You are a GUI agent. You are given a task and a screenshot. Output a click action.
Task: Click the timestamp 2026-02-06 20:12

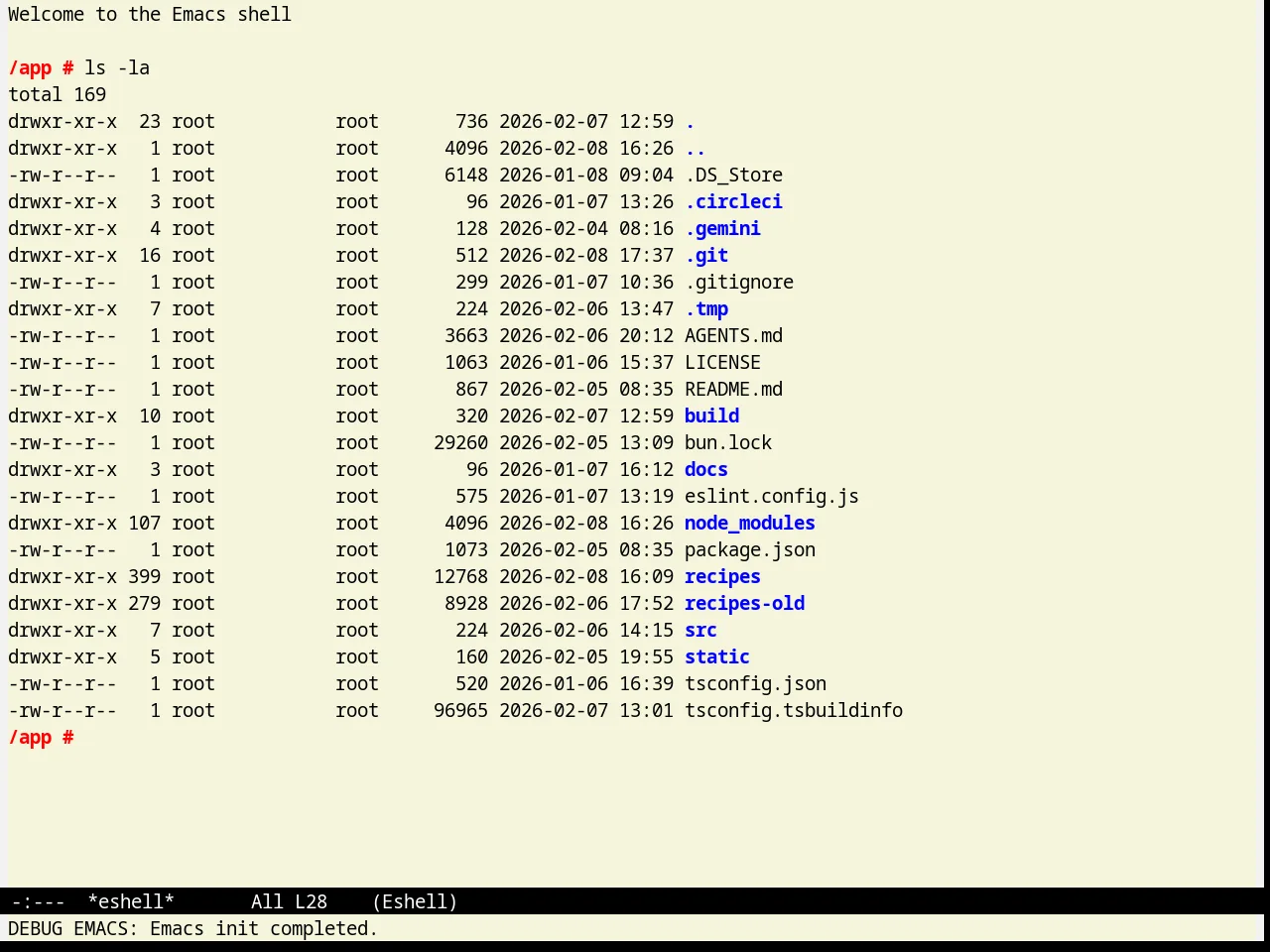586,335
